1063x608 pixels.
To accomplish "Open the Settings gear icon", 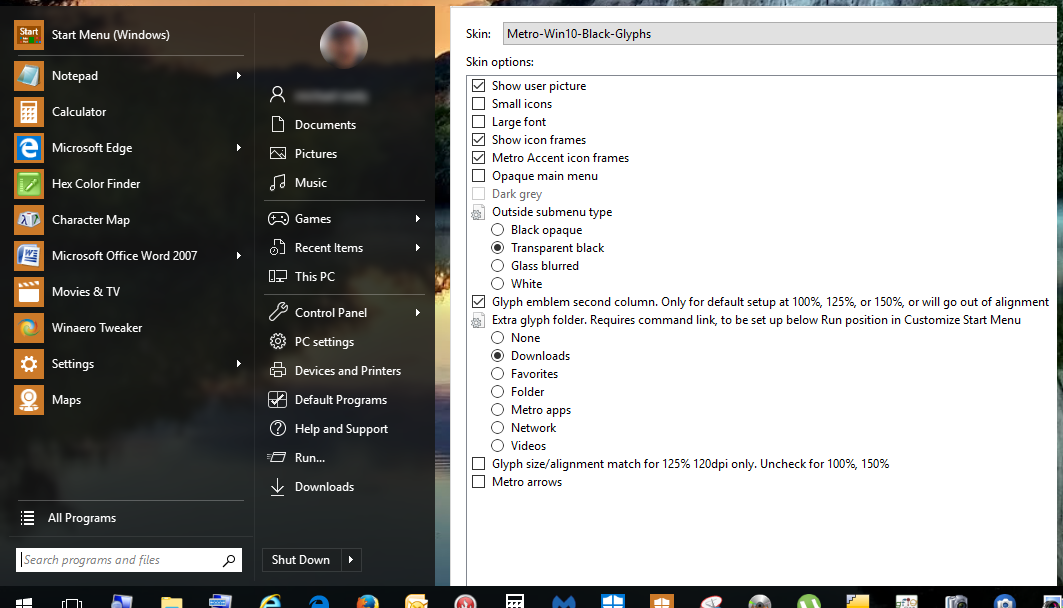I will [x=28, y=363].
